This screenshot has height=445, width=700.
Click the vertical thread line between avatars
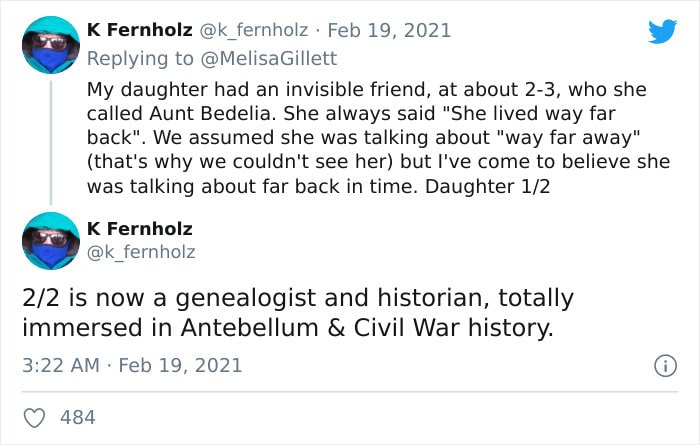point(50,140)
